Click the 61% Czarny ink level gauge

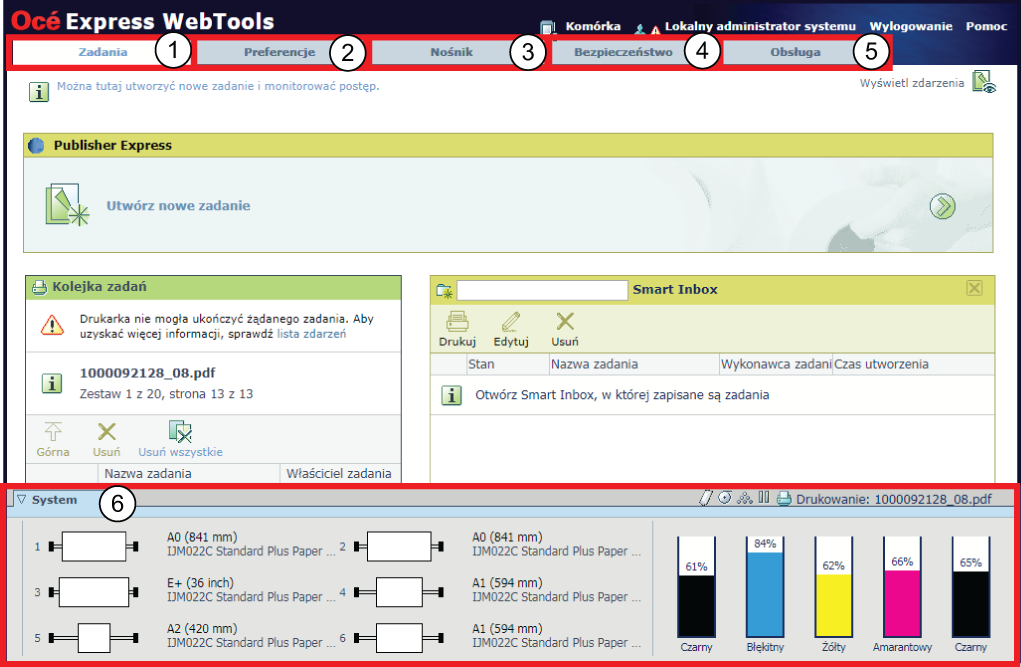pos(696,587)
